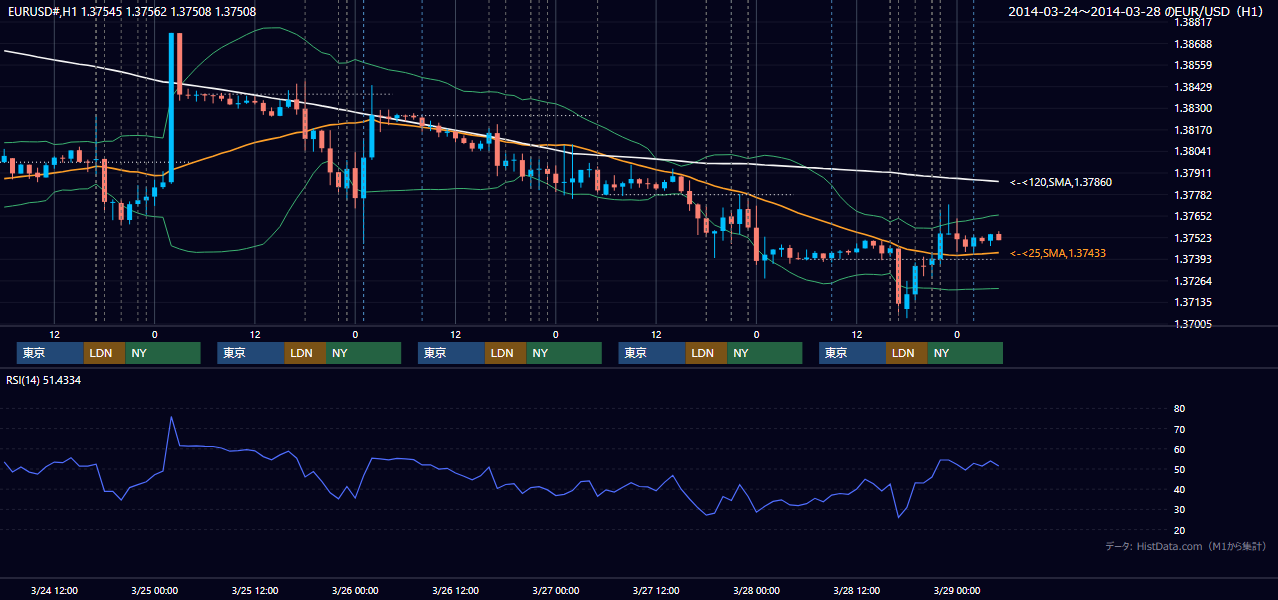The image size is (1278, 600).
Task: Click the LDN session block for 3/24
Action: pos(104,353)
